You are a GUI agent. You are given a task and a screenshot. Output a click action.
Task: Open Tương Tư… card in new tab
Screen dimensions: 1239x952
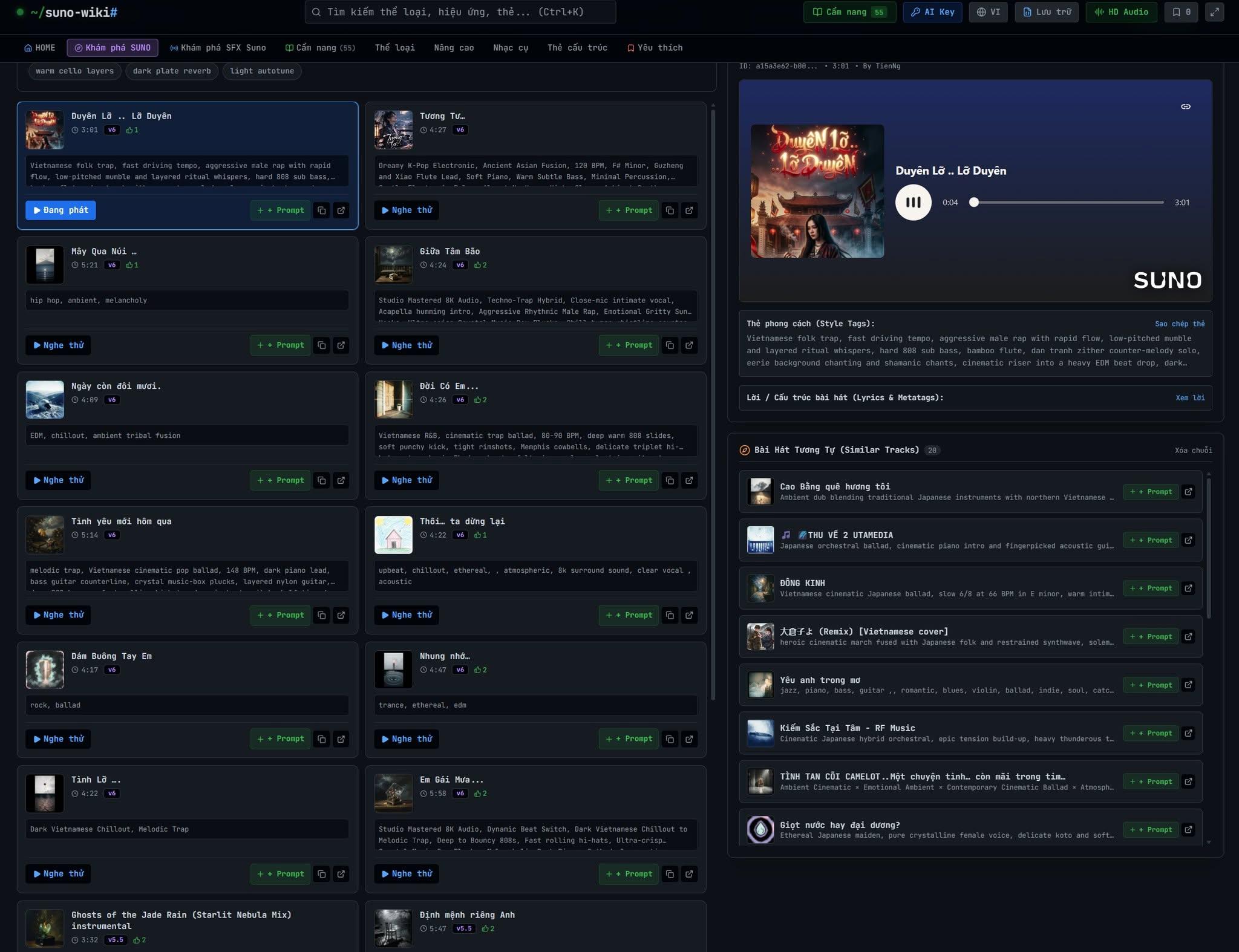689,210
